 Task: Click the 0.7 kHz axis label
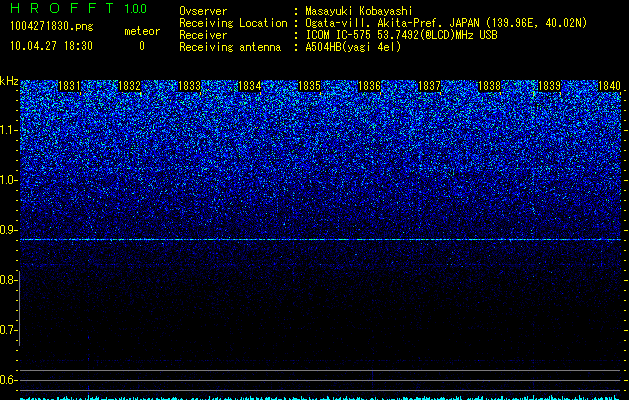8,330
